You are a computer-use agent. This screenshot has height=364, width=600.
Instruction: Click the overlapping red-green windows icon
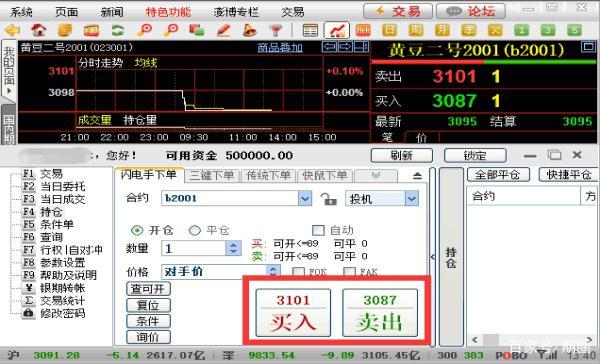click(197, 30)
